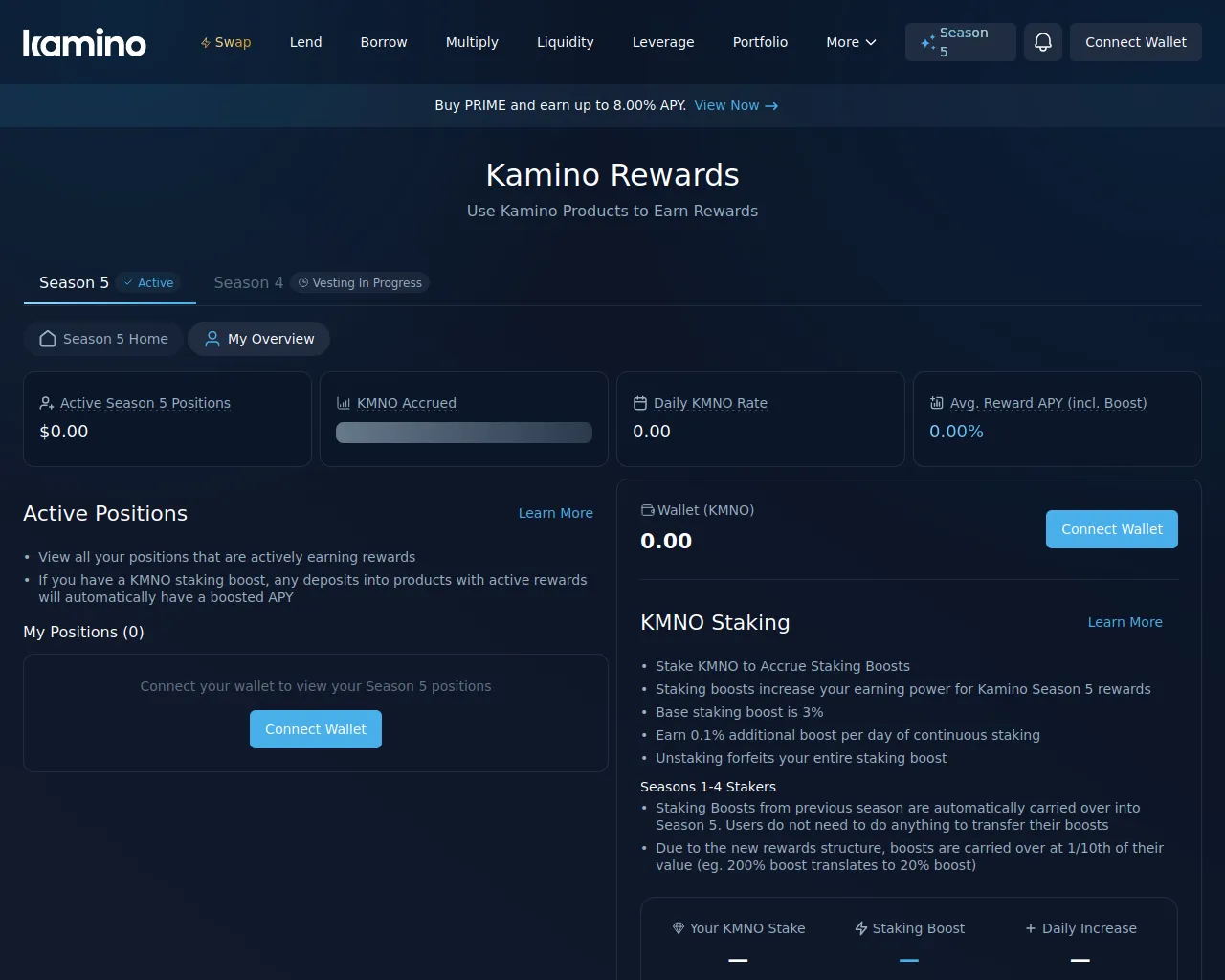Open the Season 5 button in navbar
The image size is (1225, 980).
point(961,42)
